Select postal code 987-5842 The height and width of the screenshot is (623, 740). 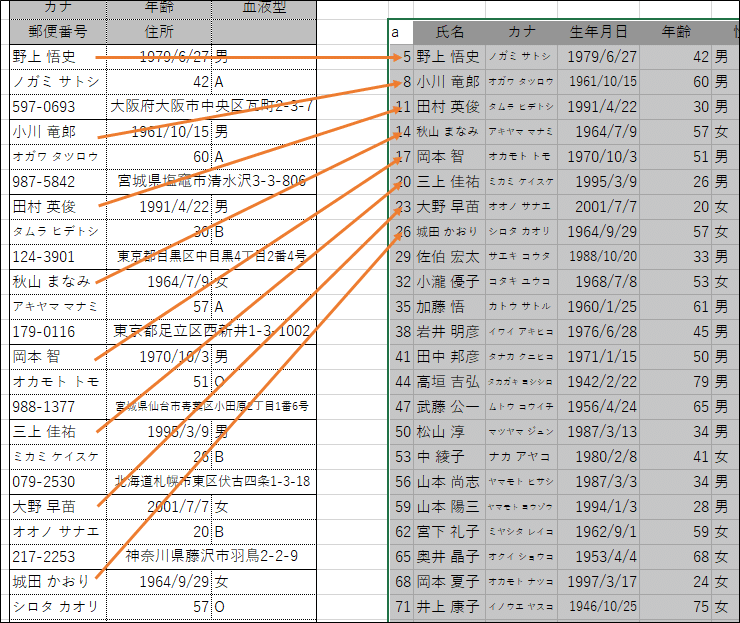[x=58, y=182]
